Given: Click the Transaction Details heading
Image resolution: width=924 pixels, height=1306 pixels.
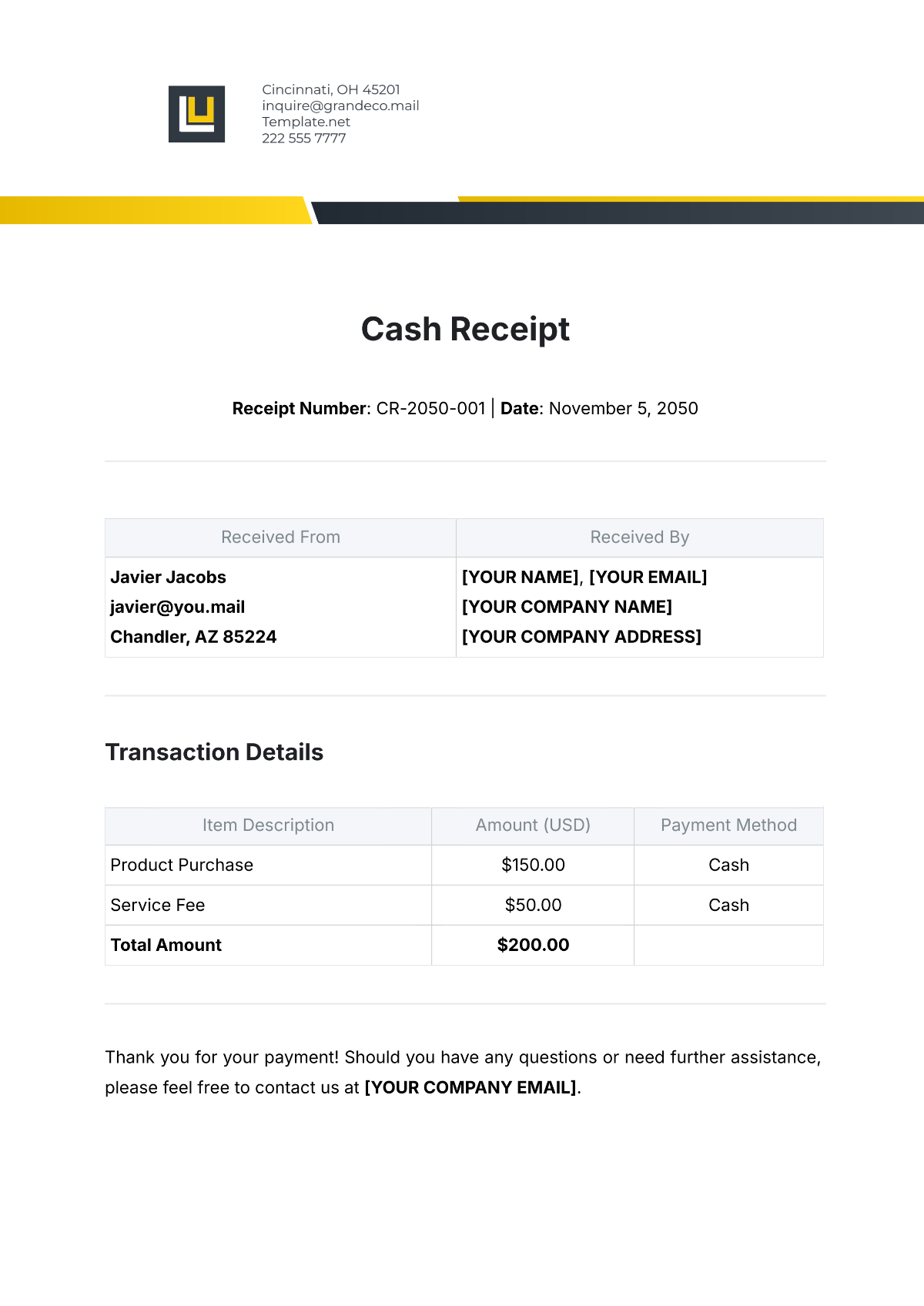Looking at the screenshot, I should 214,752.
